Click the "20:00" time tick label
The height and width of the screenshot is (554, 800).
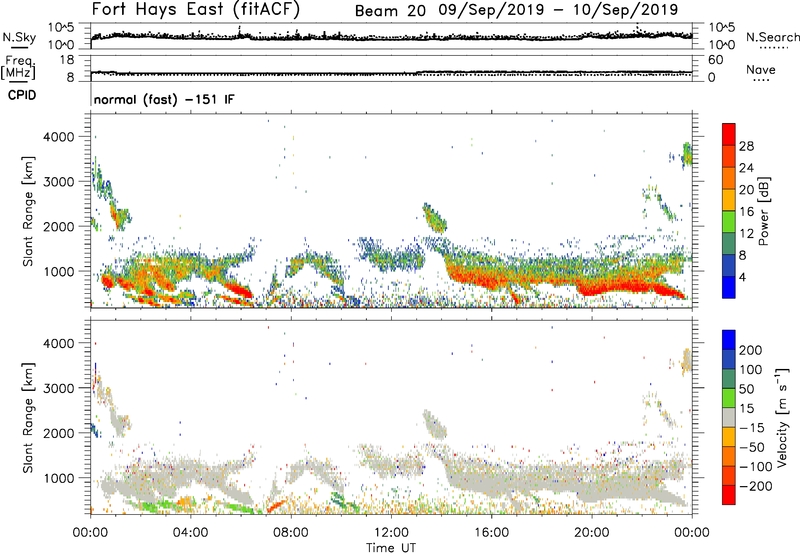[x=591, y=533]
